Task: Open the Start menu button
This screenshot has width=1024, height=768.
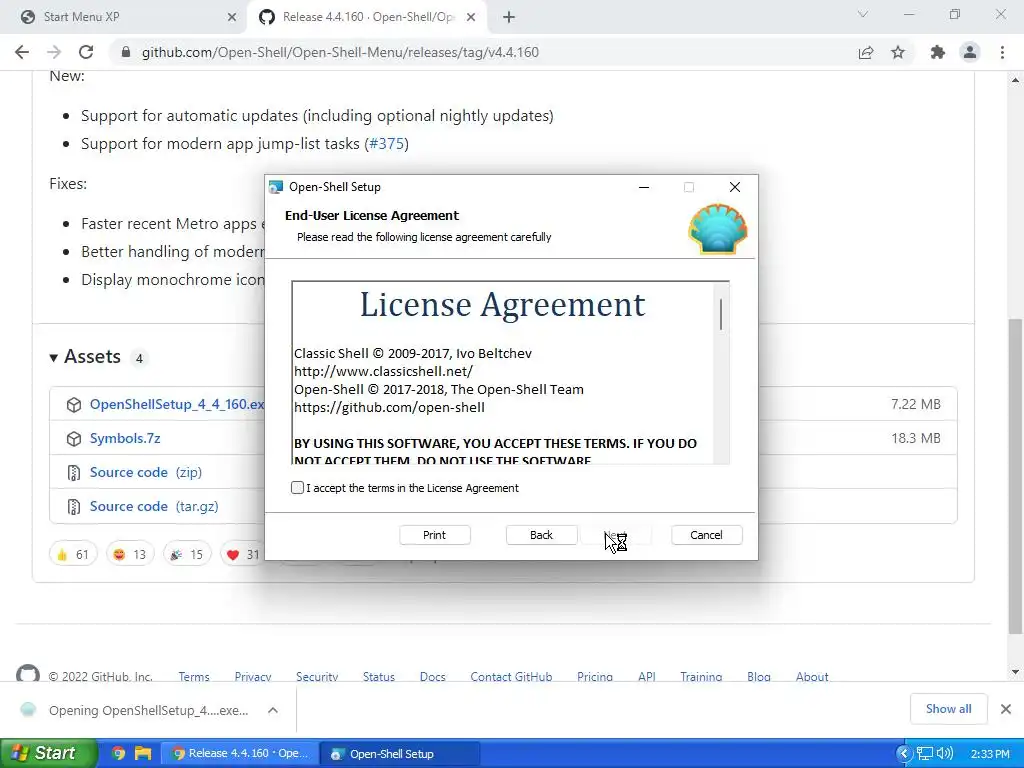Action: click(48, 753)
